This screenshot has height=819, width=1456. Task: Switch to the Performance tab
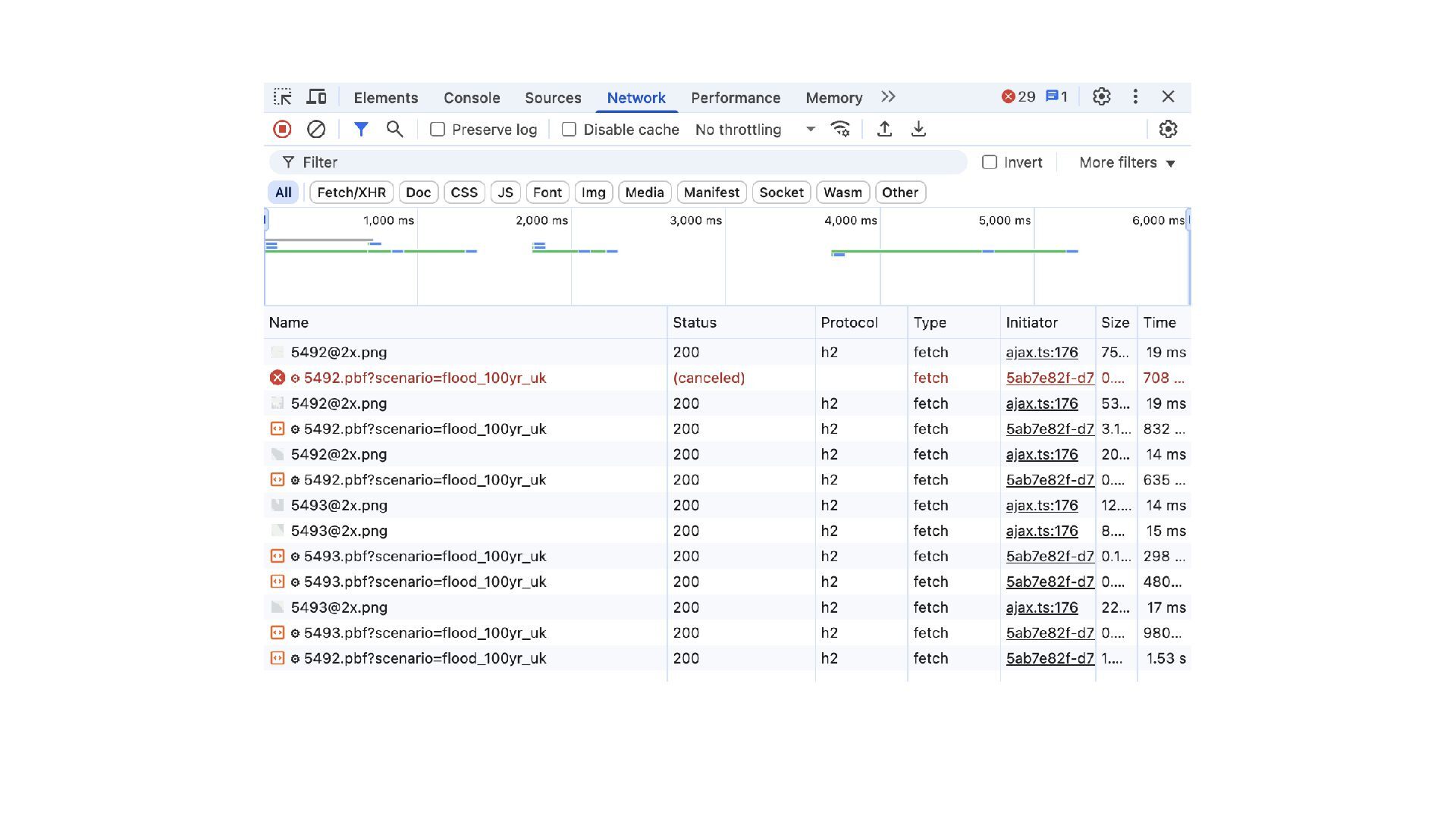tap(735, 98)
